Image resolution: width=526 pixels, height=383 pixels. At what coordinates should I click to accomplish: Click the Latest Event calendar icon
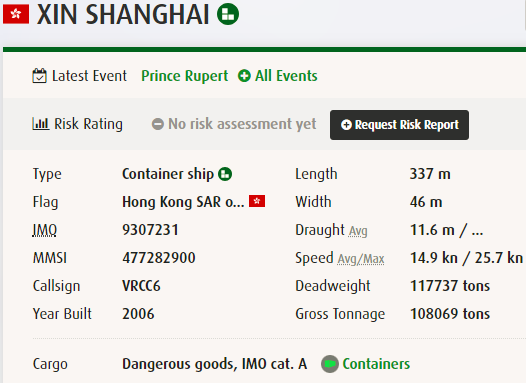(39, 76)
